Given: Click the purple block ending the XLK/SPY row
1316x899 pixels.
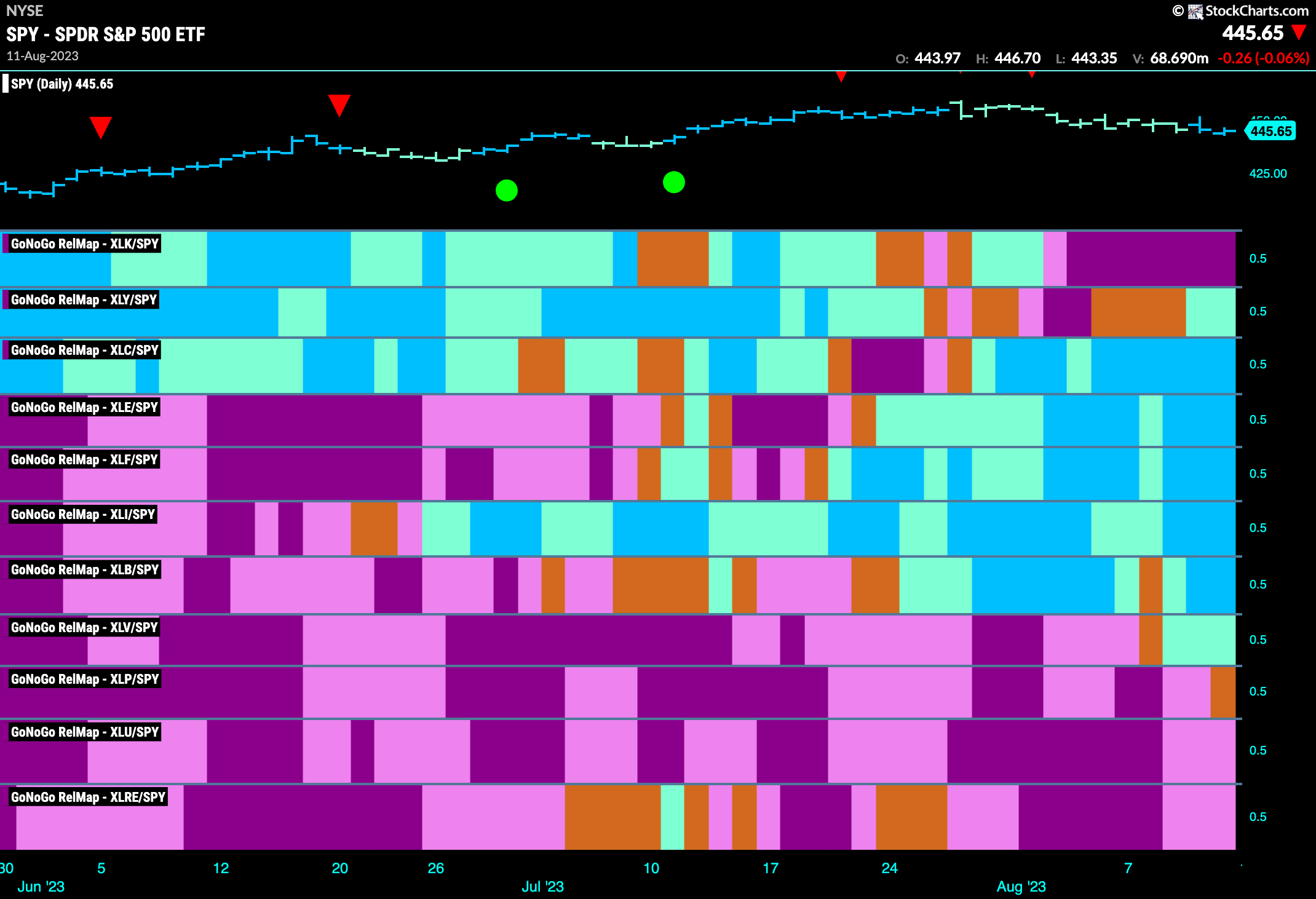Looking at the screenshot, I should [x=1151, y=259].
